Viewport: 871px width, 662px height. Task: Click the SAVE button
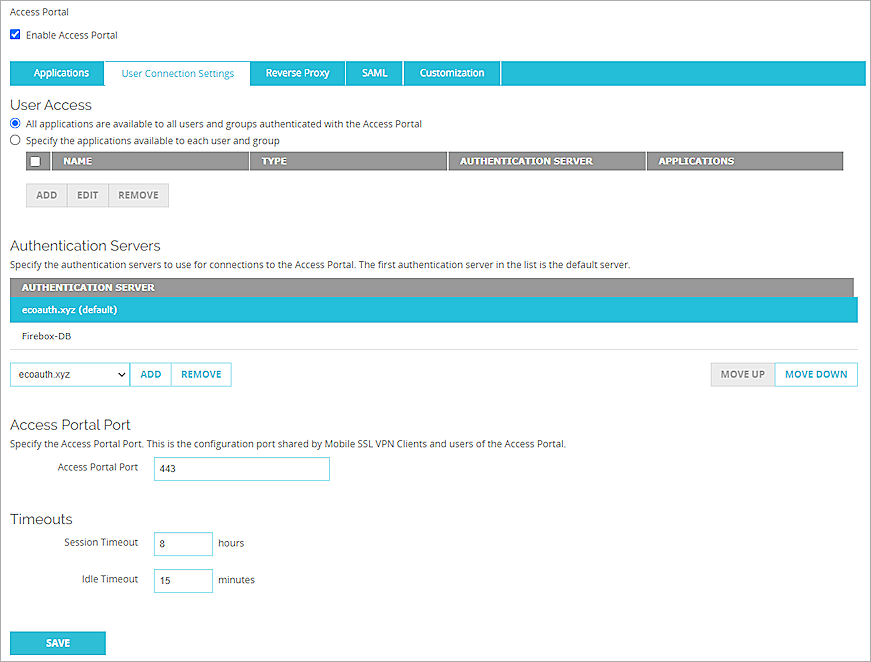[x=57, y=643]
